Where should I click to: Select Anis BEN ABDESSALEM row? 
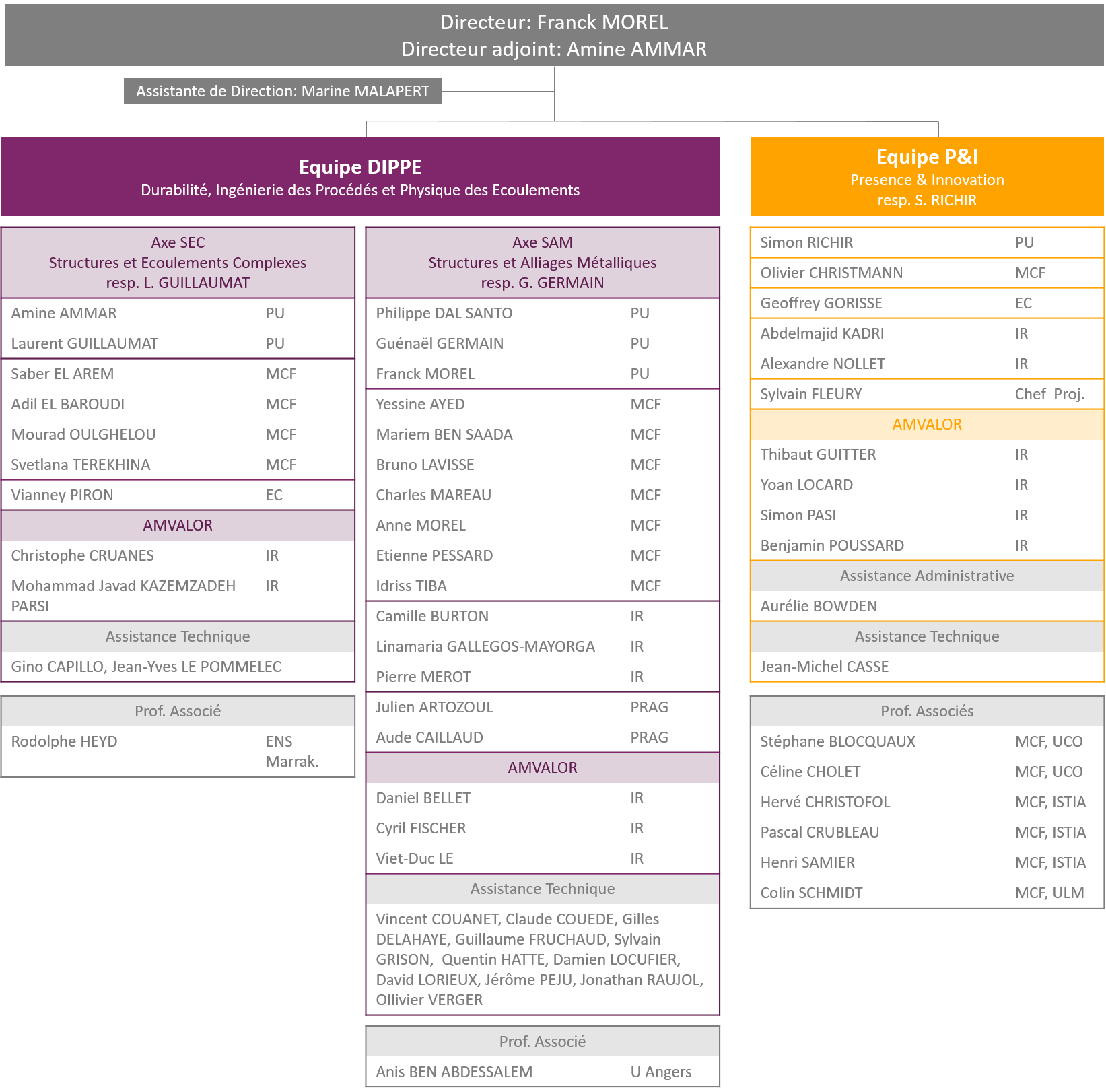pos(542,1072)
